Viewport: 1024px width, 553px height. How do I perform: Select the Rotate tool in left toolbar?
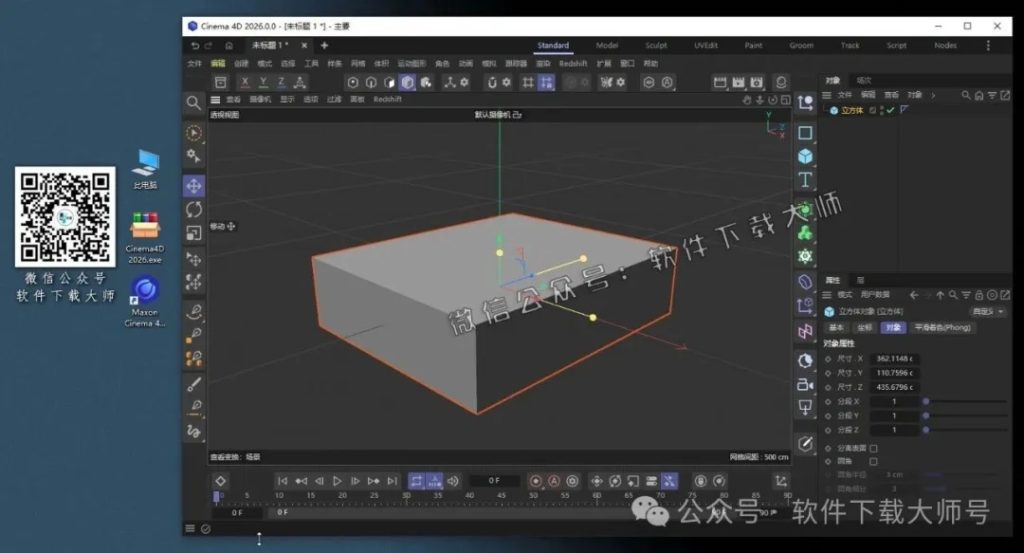(194, 210)
